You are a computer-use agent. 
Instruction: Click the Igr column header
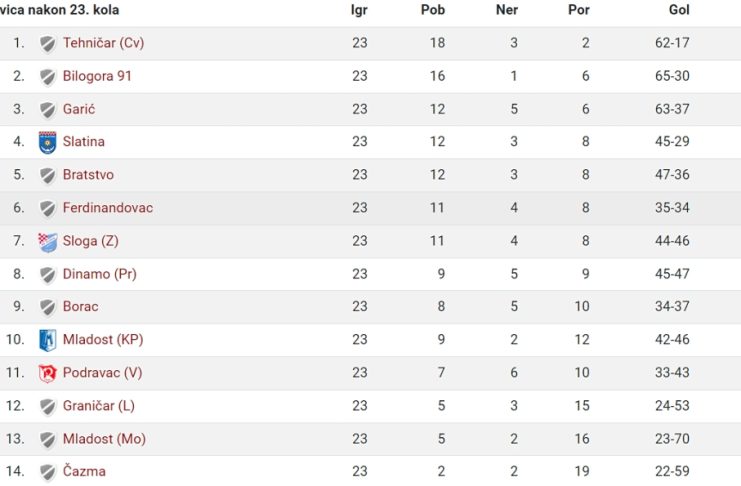(x=359, y=10)
